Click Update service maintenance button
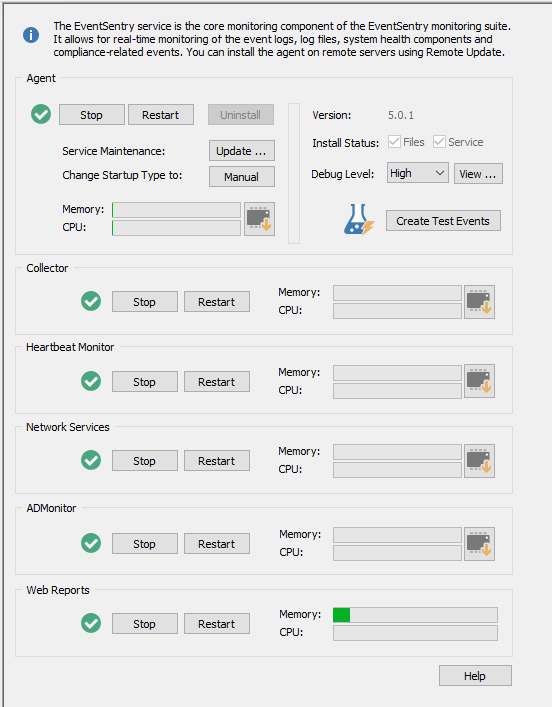Image resolution: width=552 pixels, height=707 pixels. coord(242,151)
